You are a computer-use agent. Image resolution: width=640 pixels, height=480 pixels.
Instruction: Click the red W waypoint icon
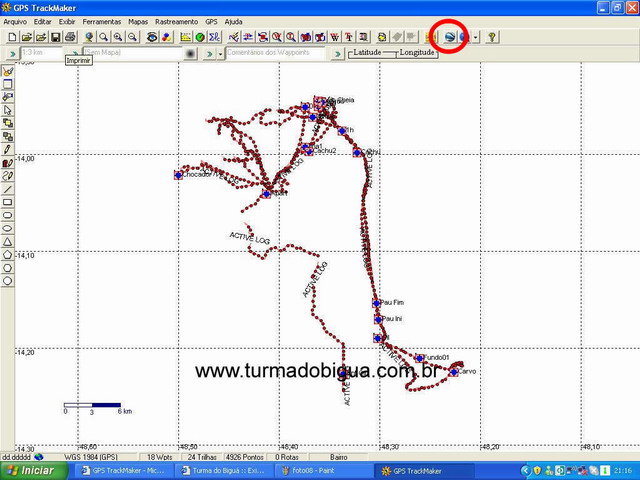[x=334, y=37]
